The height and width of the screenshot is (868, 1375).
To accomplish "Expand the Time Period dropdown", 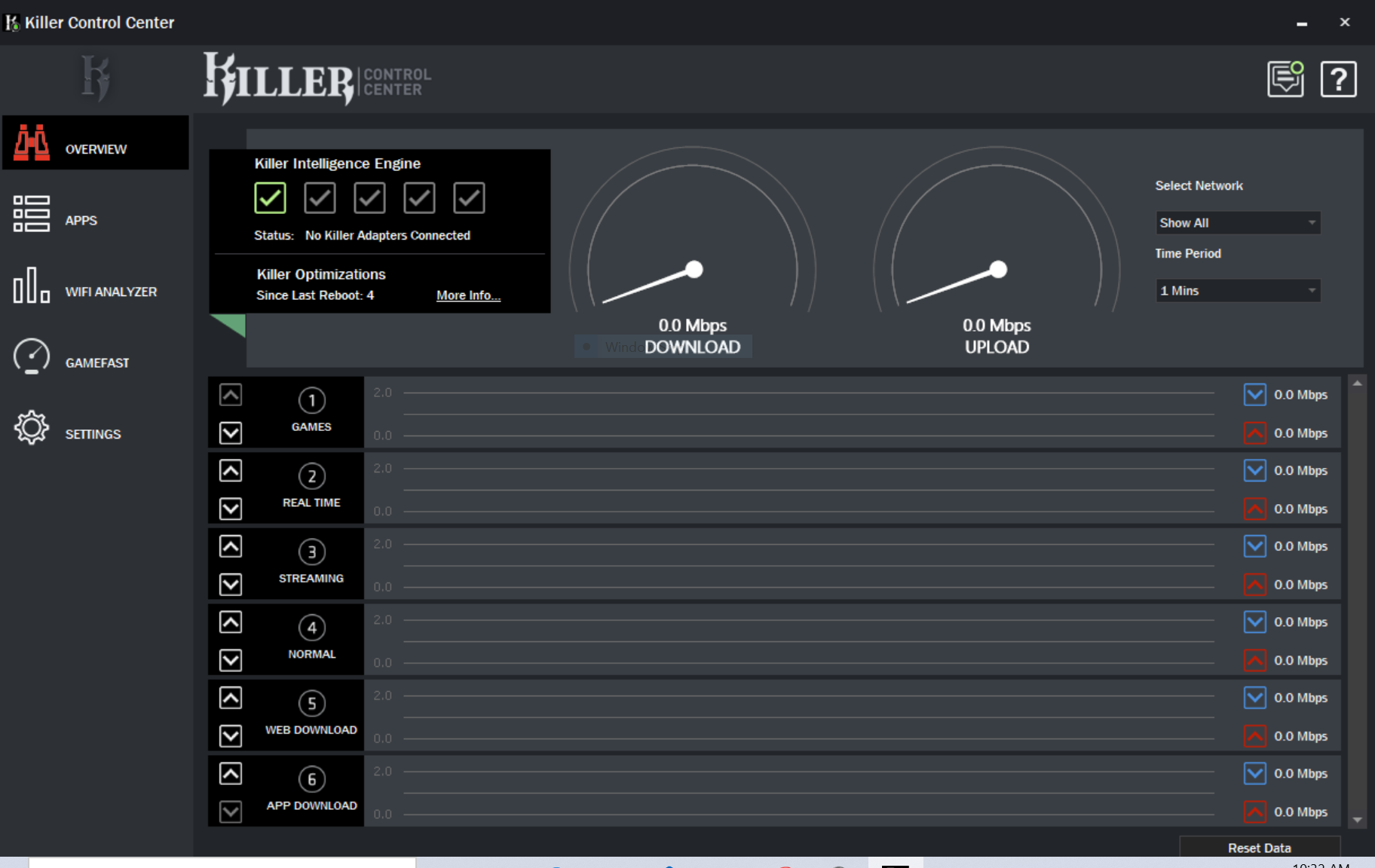I will (x=1238, y=291).
